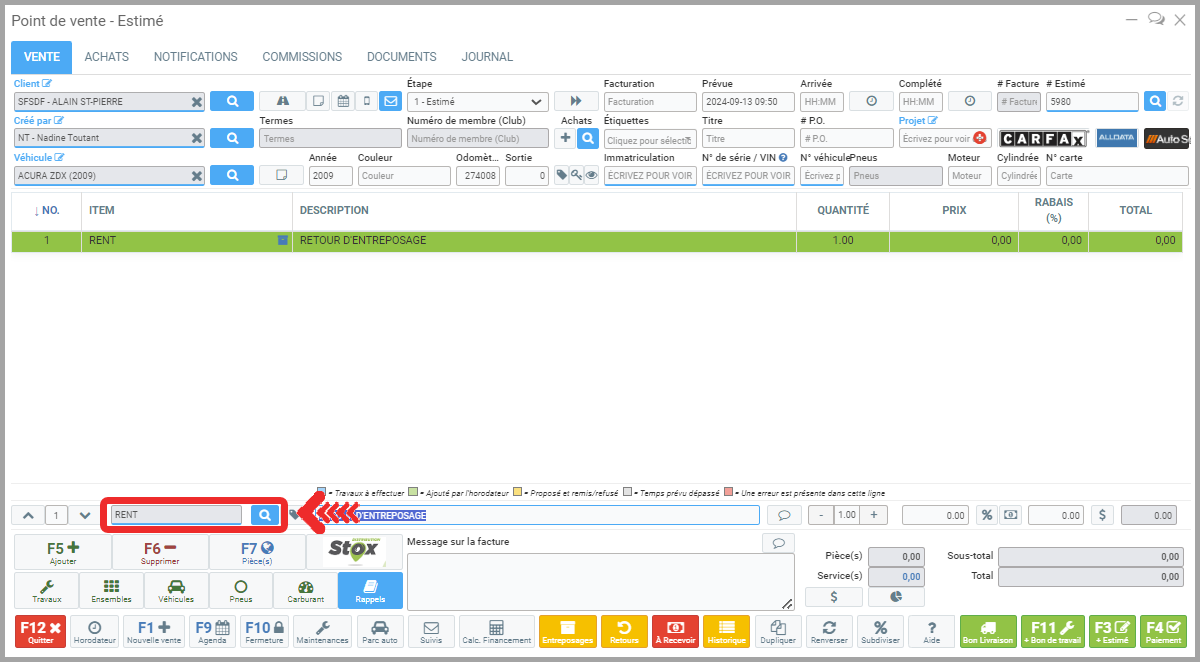
Task: Click the Carburant gauge button
Action: (x=305, y=591)
